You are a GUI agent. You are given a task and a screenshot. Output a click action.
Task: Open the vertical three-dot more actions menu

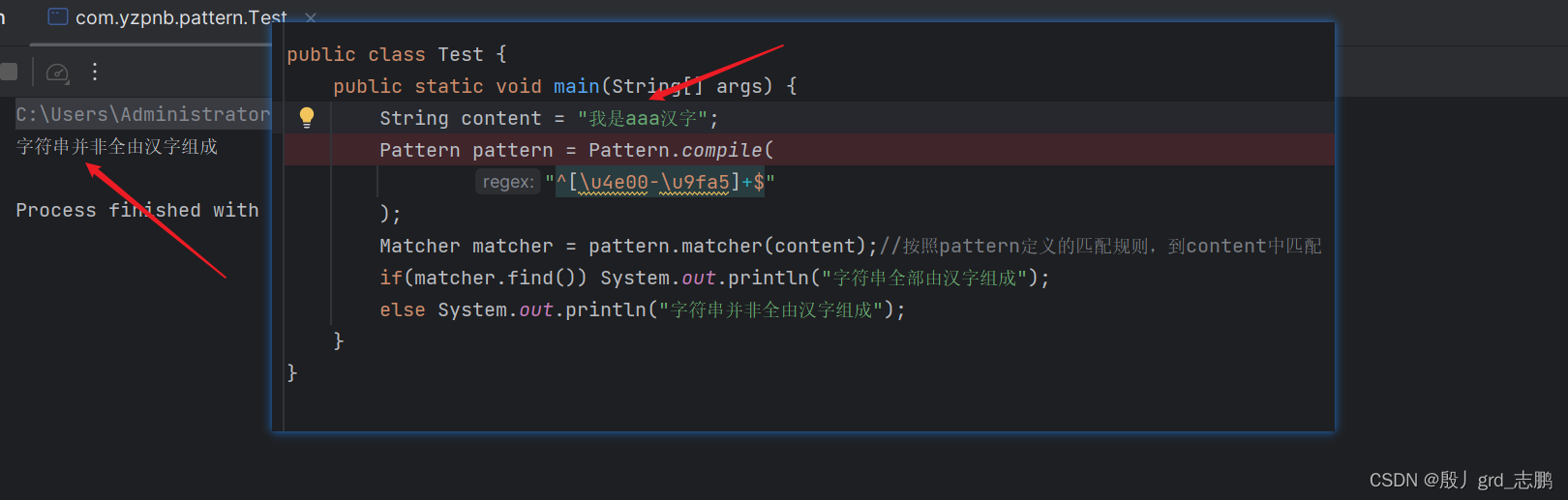[95, 72]
